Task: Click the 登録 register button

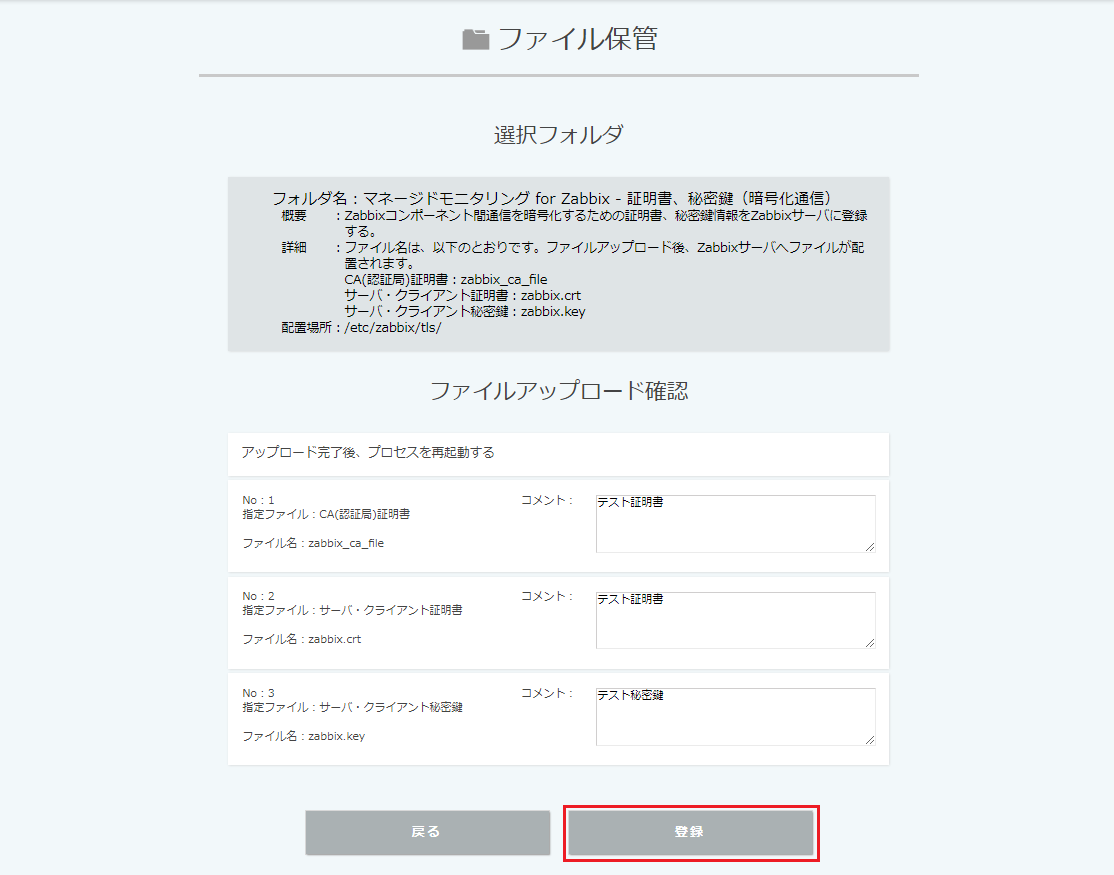Action: click(x=691, y=832)
